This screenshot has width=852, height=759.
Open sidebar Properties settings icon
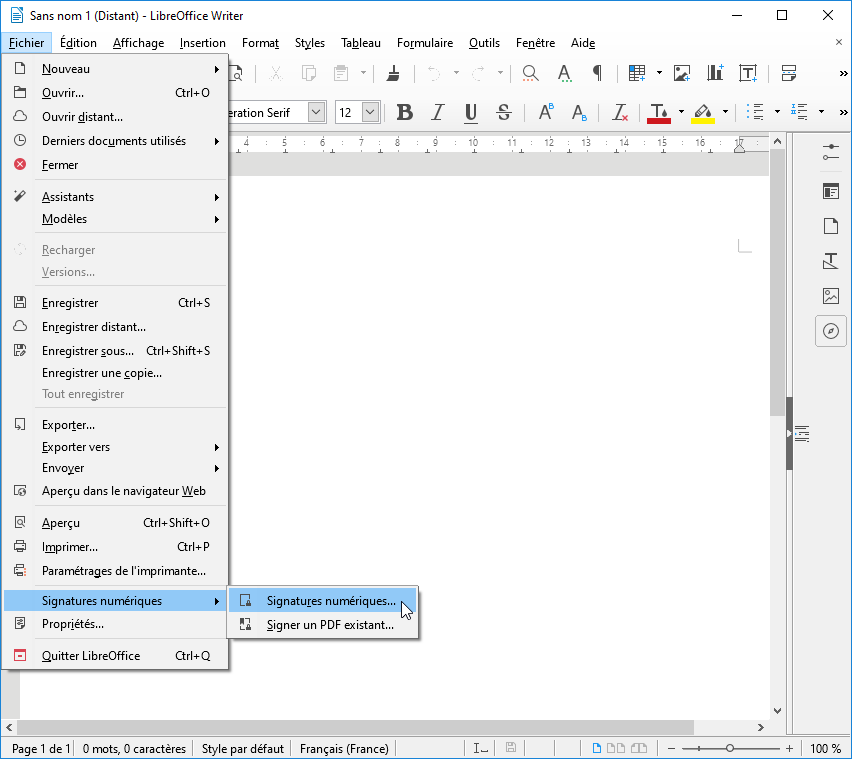click(x=830, y=152)
